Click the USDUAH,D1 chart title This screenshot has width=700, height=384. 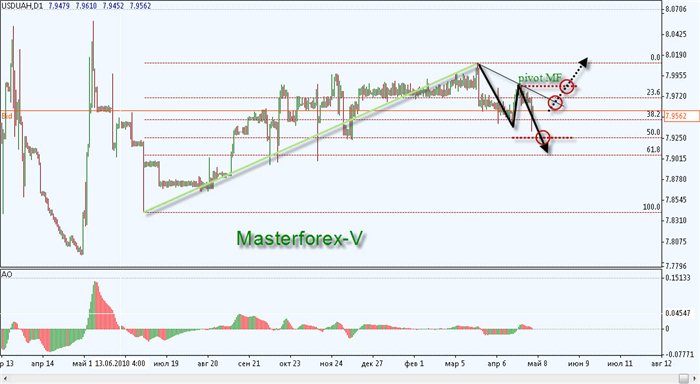pos(22,6)
